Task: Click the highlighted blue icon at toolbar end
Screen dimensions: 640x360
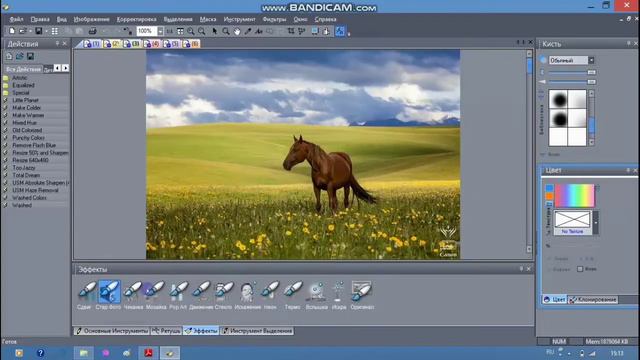Action: pyautogui.click(x=340, y=31)
